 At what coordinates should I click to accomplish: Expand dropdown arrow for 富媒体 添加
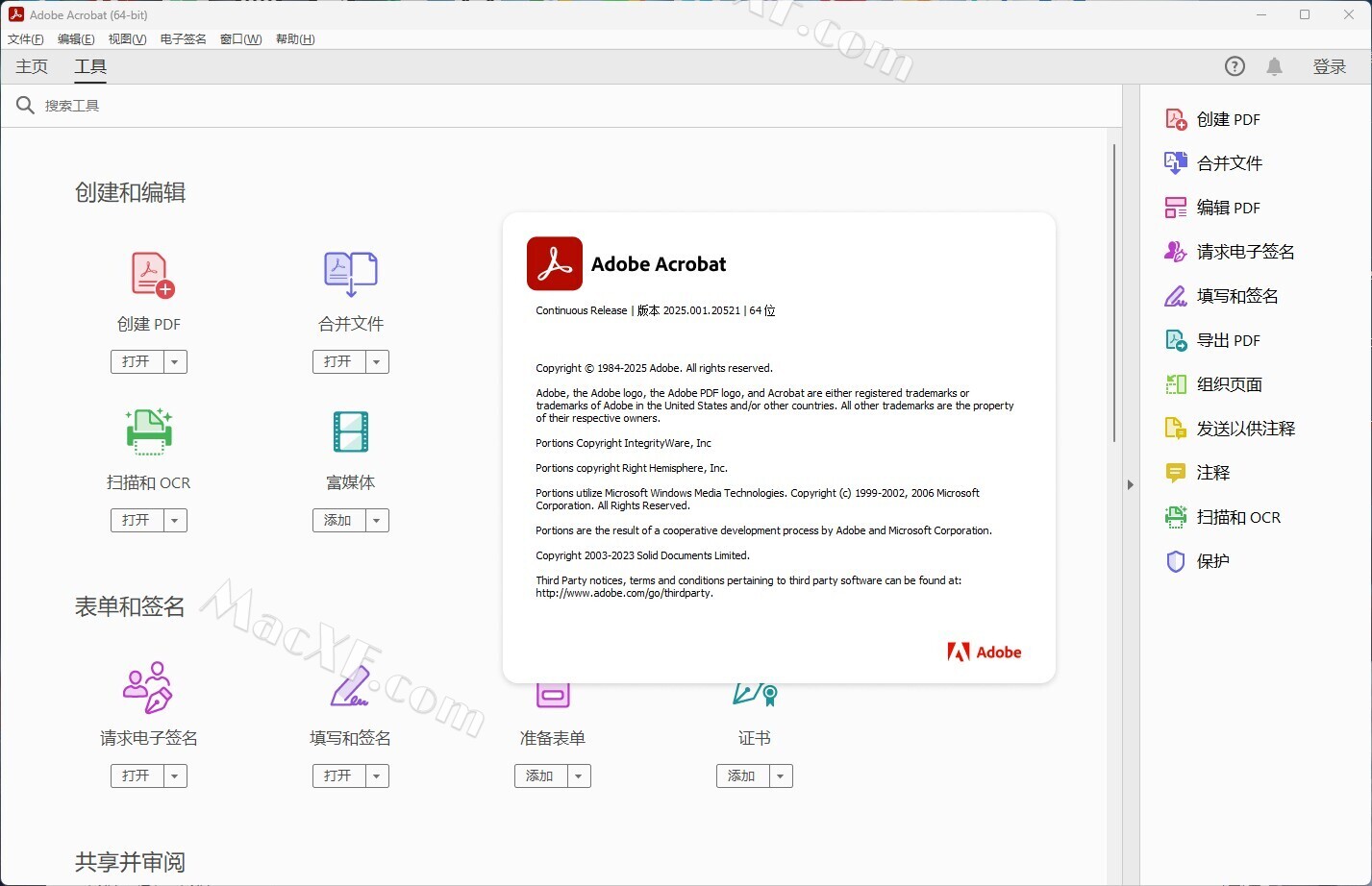point(377,521)
